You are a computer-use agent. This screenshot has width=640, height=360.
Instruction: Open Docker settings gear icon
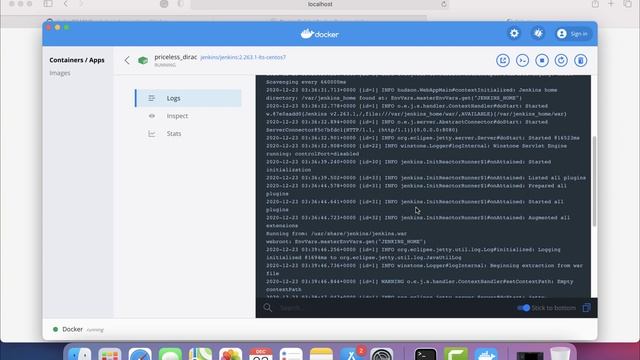[514, 33]
